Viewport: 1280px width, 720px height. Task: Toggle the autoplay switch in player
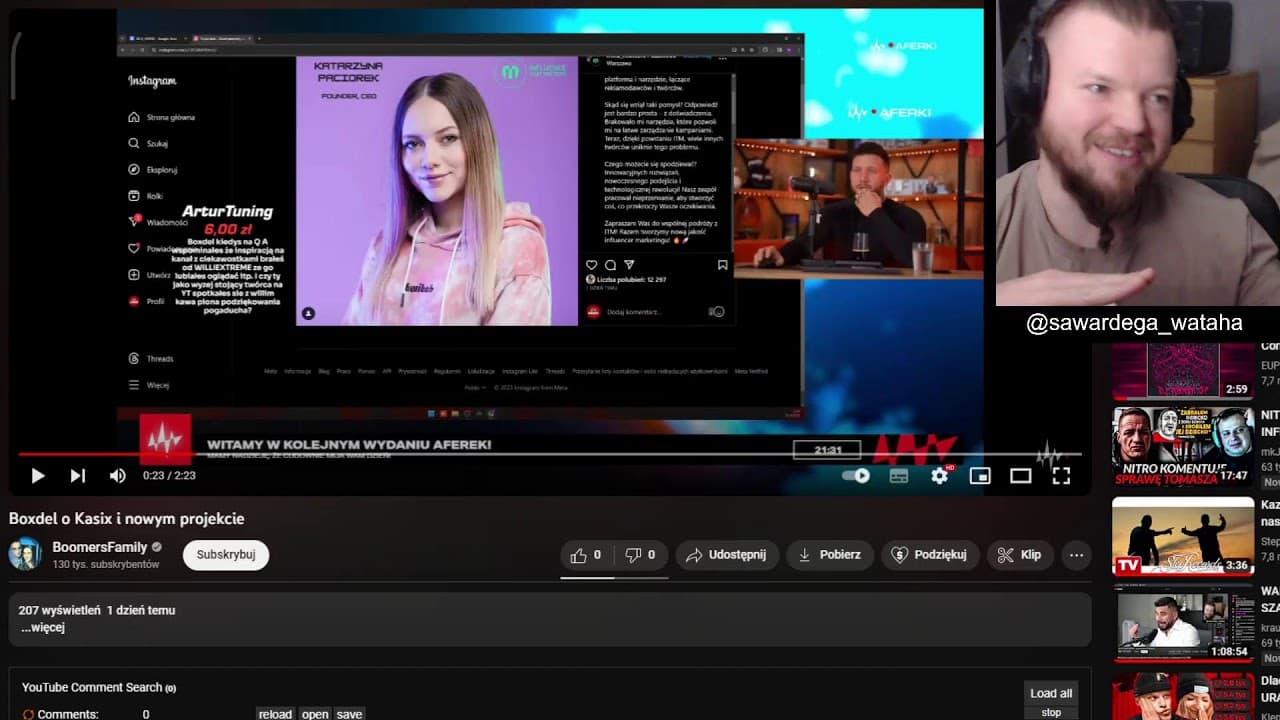[x=856, y=476]
